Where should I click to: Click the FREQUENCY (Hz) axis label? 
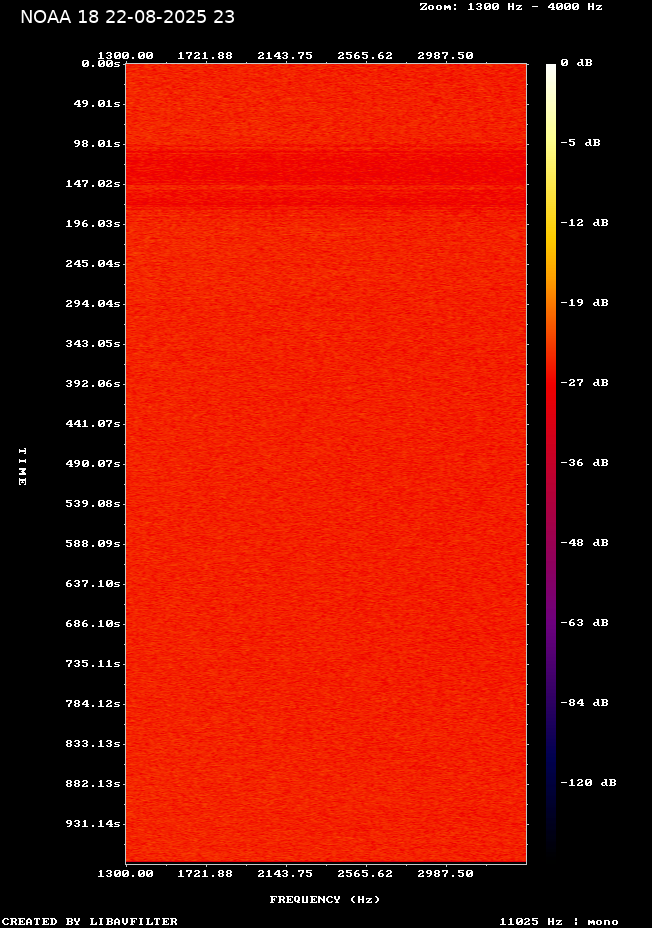point(325,900)
